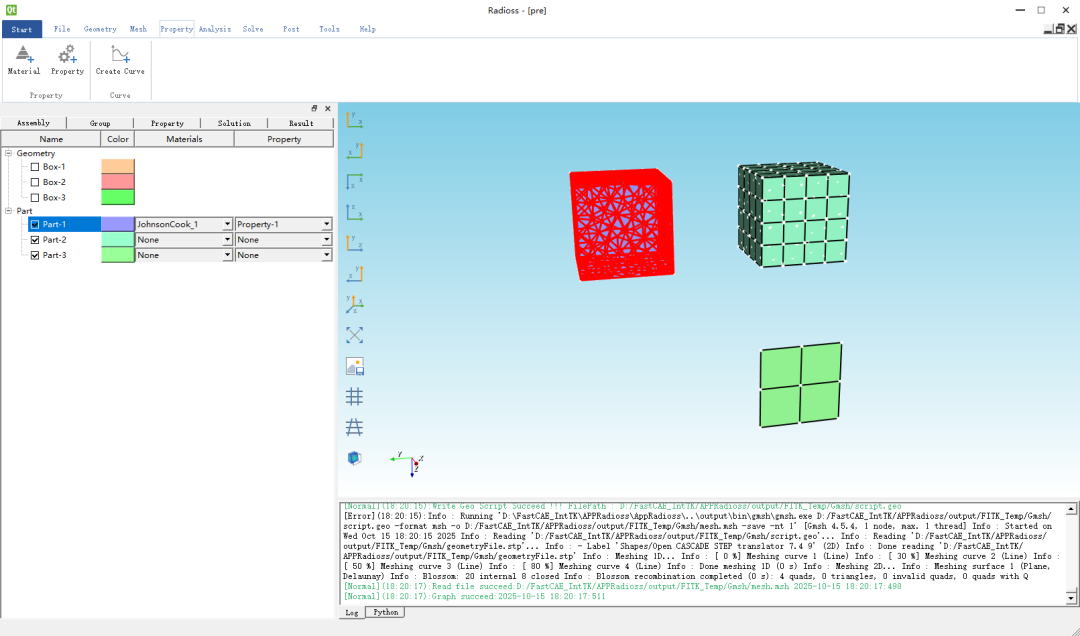The image size is (1080, 636).
Task: Click Part-1 purple color swatch
Action: point(118,224)
